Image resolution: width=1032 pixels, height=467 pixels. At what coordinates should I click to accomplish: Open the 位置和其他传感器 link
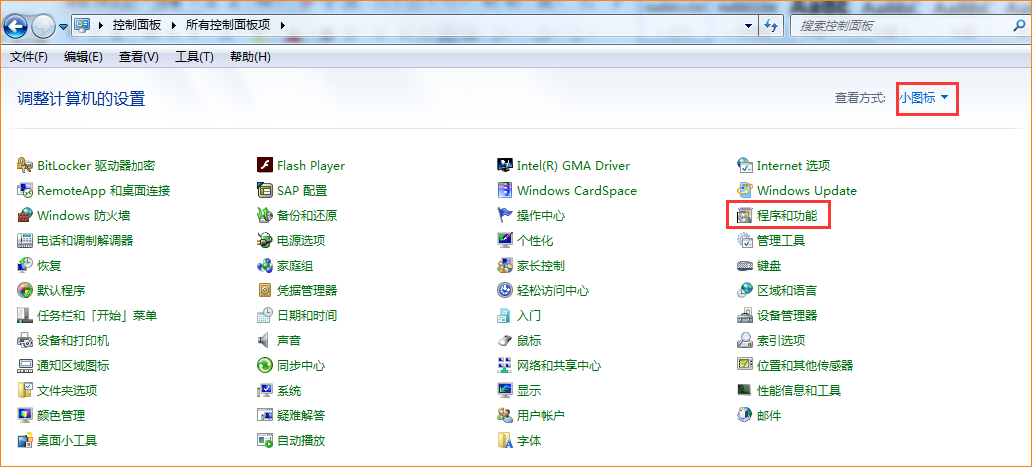[x=805, y=366]
